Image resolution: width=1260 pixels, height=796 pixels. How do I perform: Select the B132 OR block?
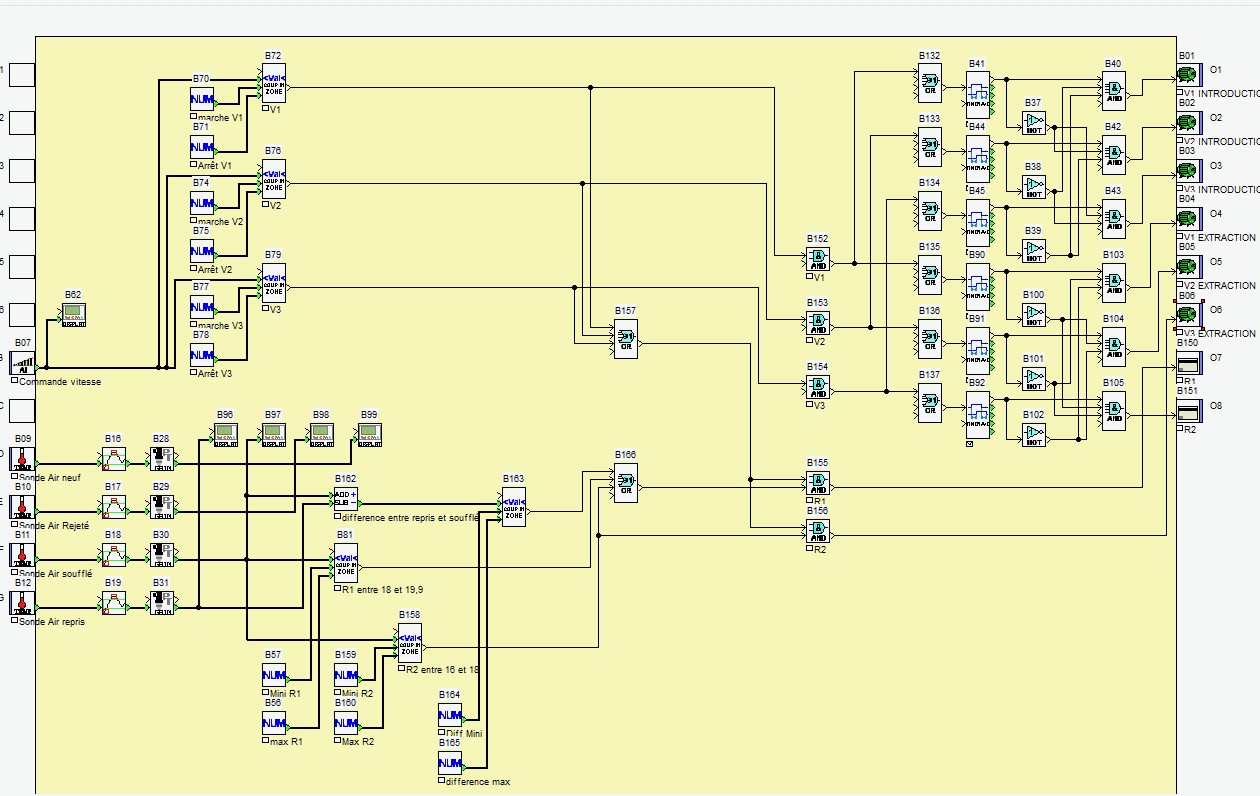[930, 83]
